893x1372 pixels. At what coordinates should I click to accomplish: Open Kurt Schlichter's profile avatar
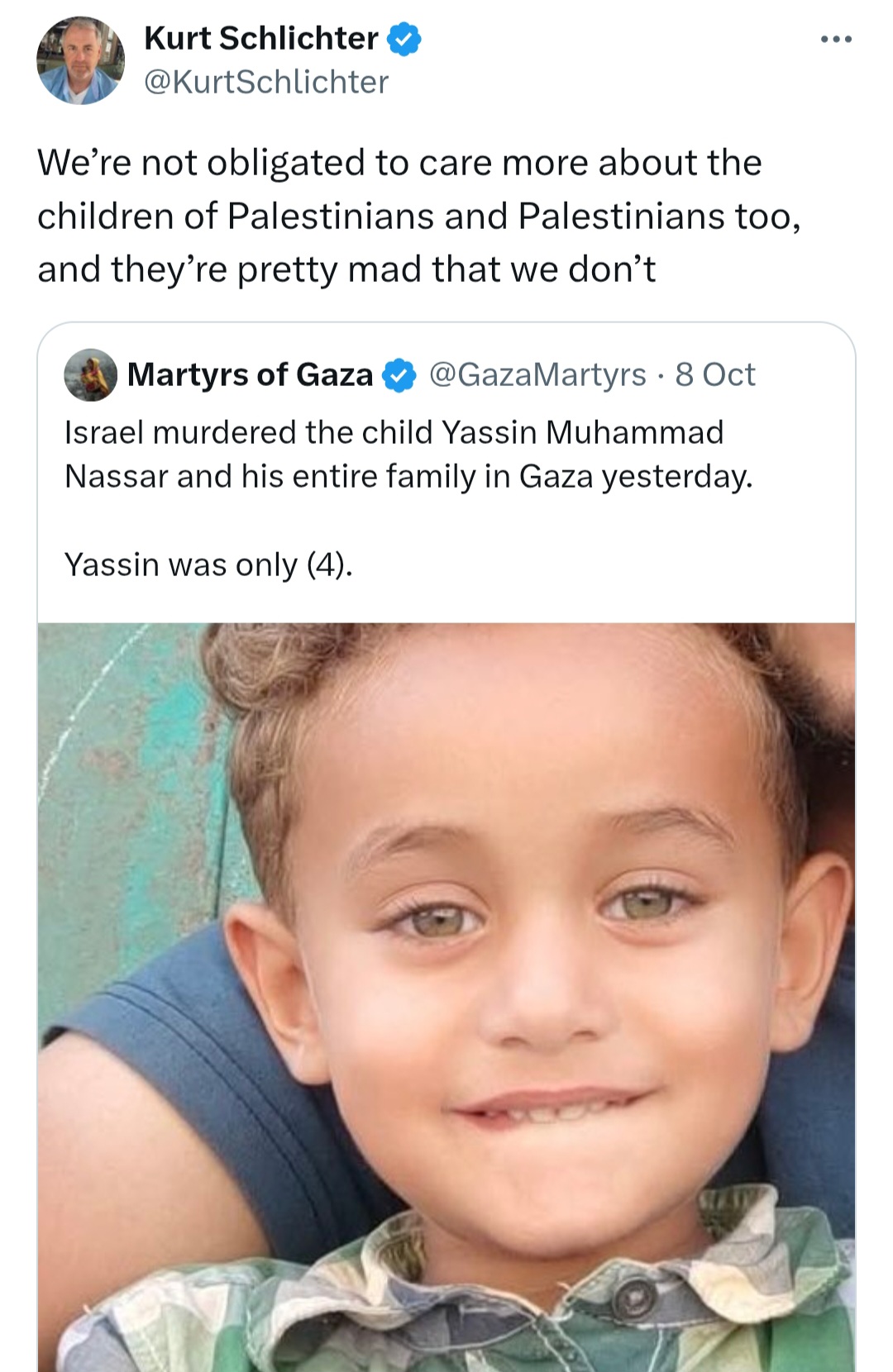coord(80,60)
